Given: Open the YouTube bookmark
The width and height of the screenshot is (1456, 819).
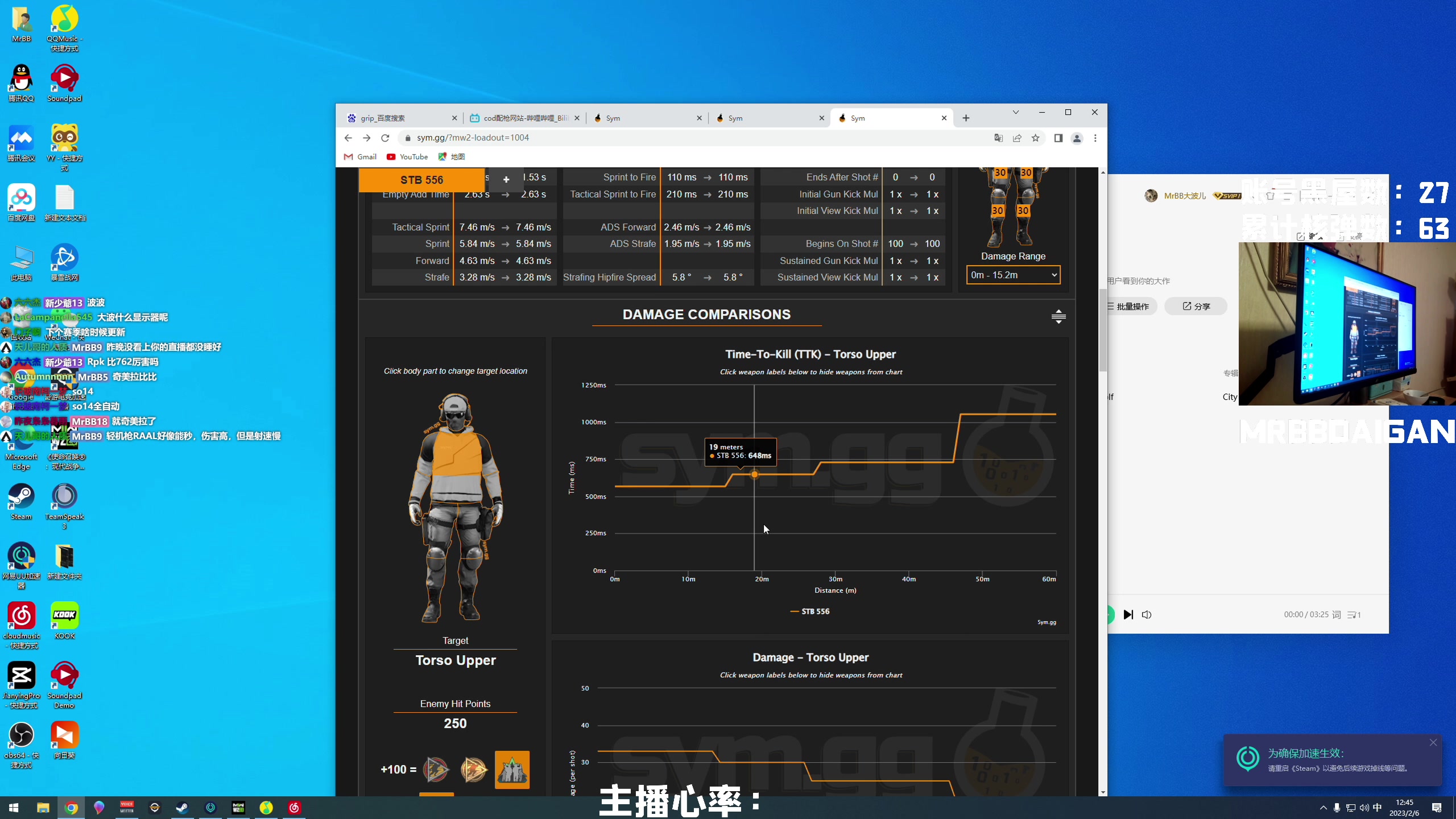Looking at the screenshot, I should (407, 156).
